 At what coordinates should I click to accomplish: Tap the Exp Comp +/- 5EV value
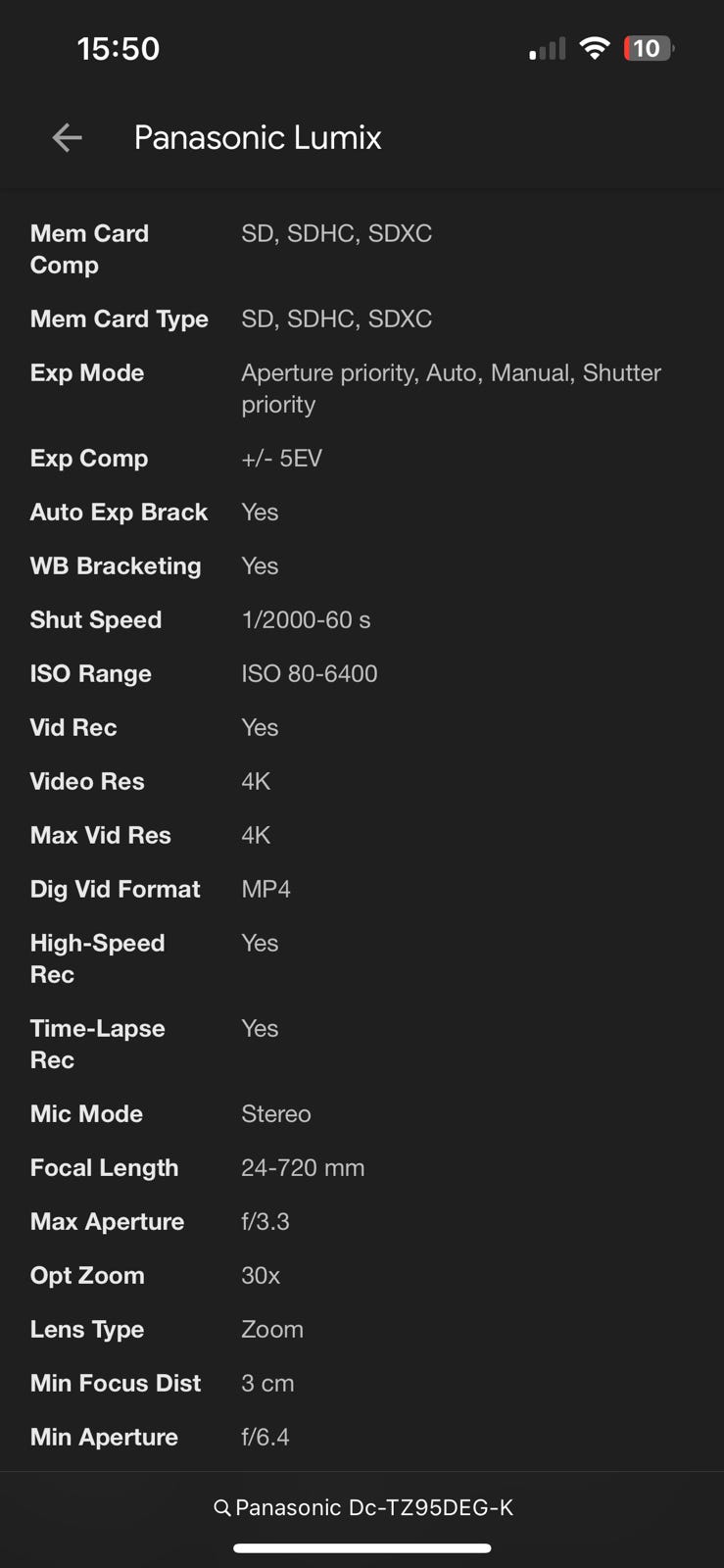281,458
